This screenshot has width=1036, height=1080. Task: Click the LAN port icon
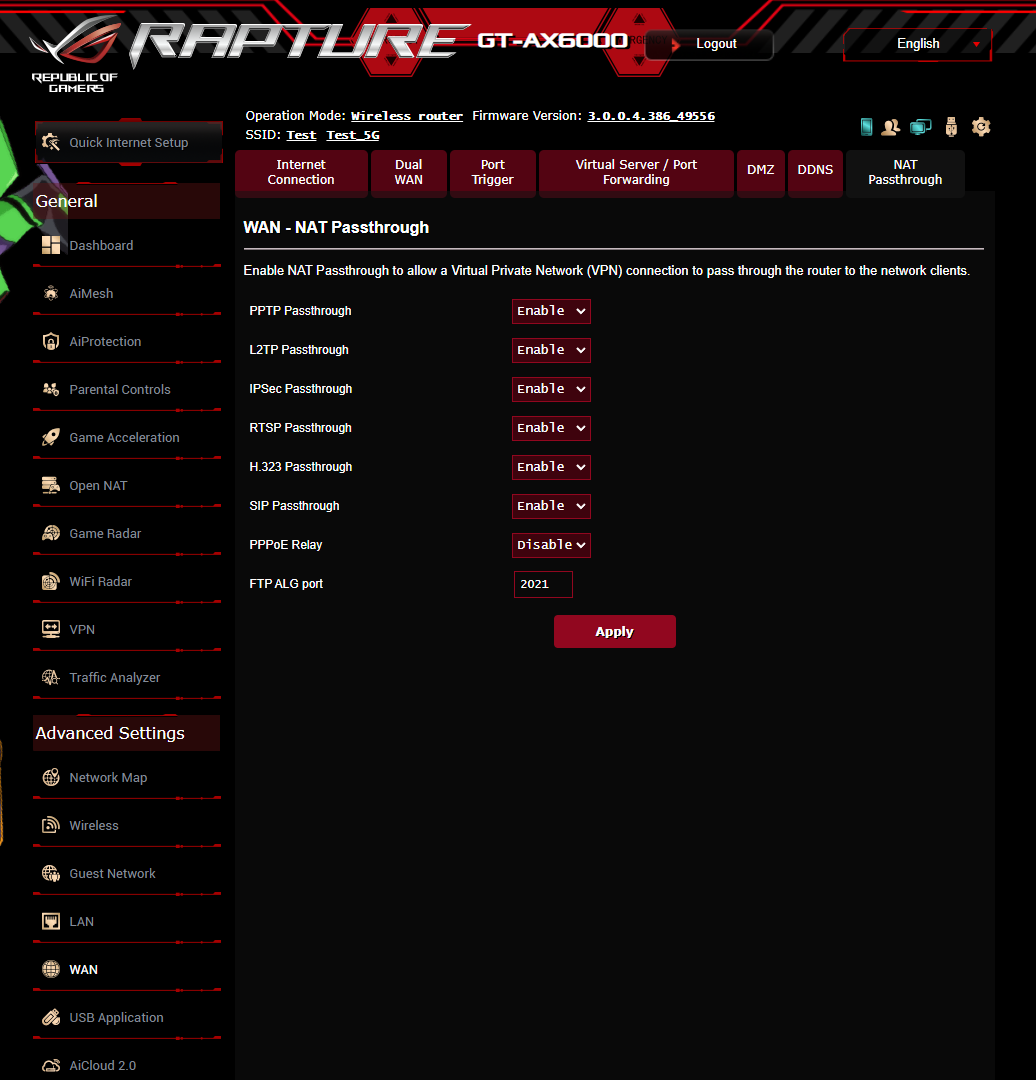pyautogui.click(x=51, y=922)
